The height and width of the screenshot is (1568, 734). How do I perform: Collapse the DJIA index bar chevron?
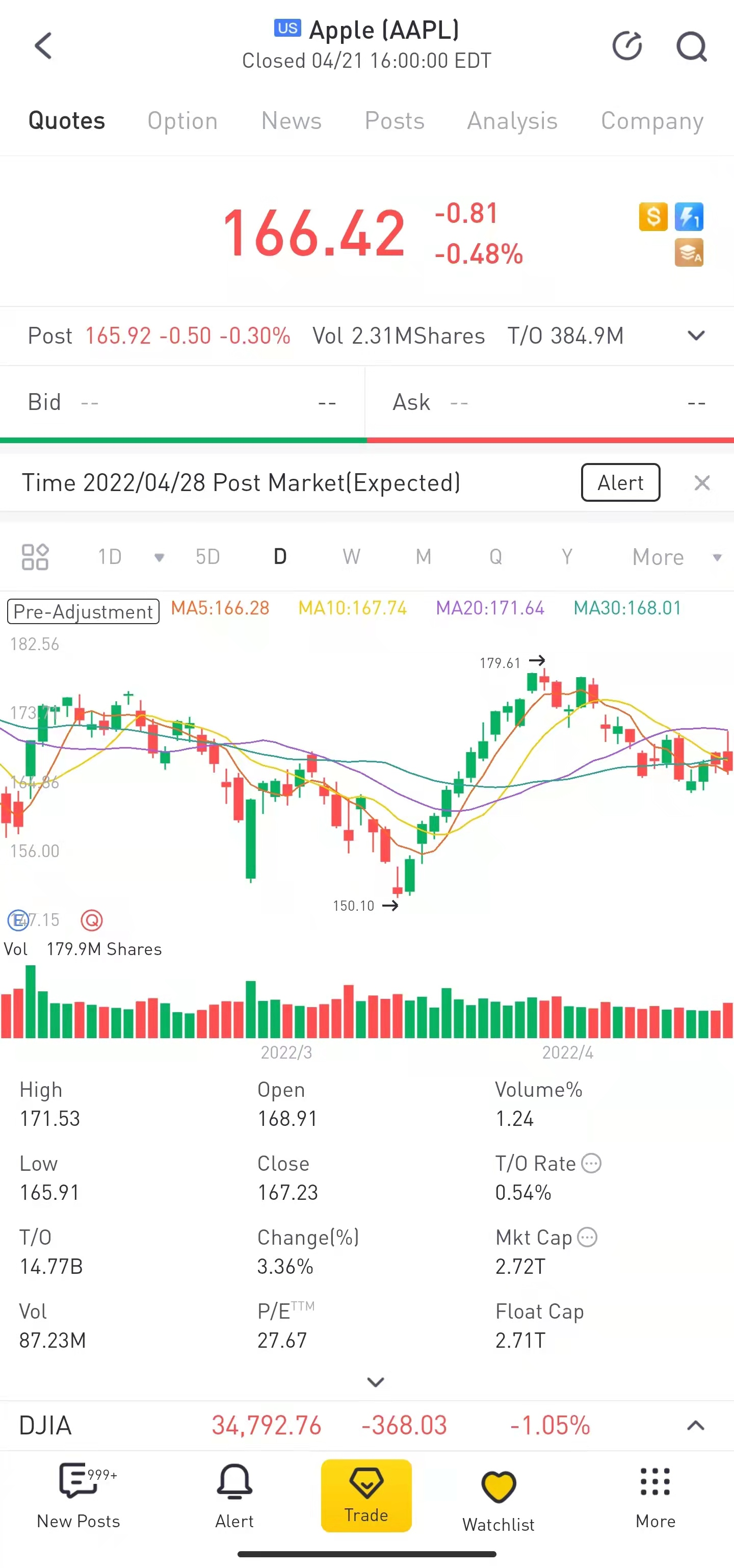click(x=696, y=1425)
